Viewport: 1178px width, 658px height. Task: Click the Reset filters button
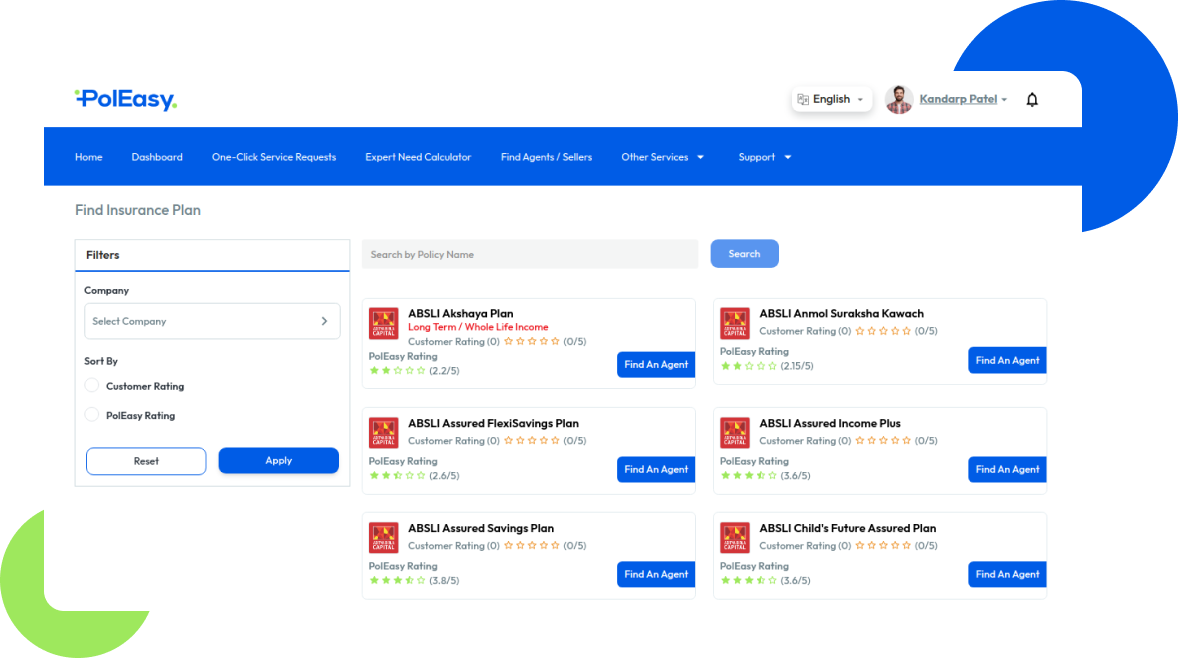pos(146,461)
